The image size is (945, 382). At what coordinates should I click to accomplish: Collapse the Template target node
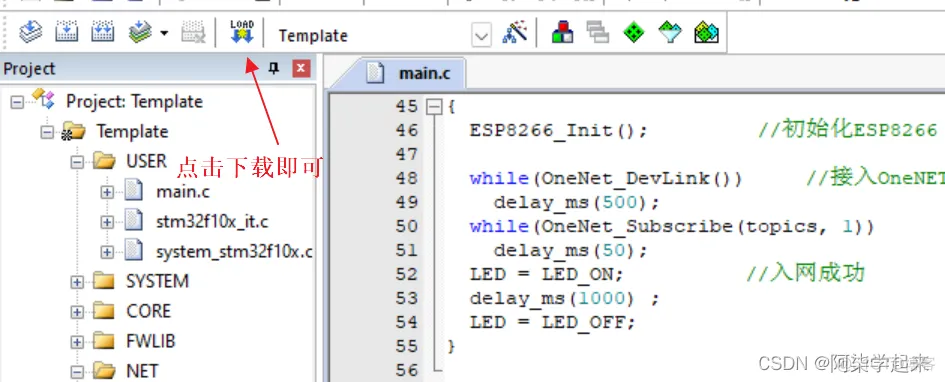(x=47, y=132)
